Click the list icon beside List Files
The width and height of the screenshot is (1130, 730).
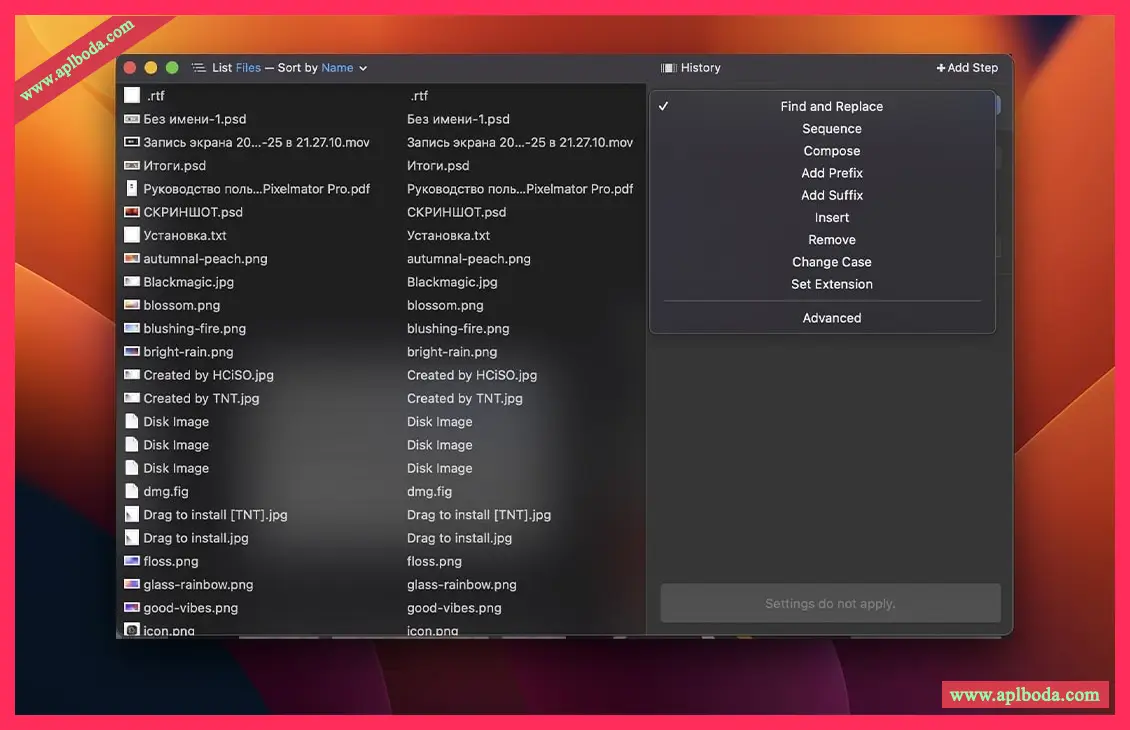point(198,68)
